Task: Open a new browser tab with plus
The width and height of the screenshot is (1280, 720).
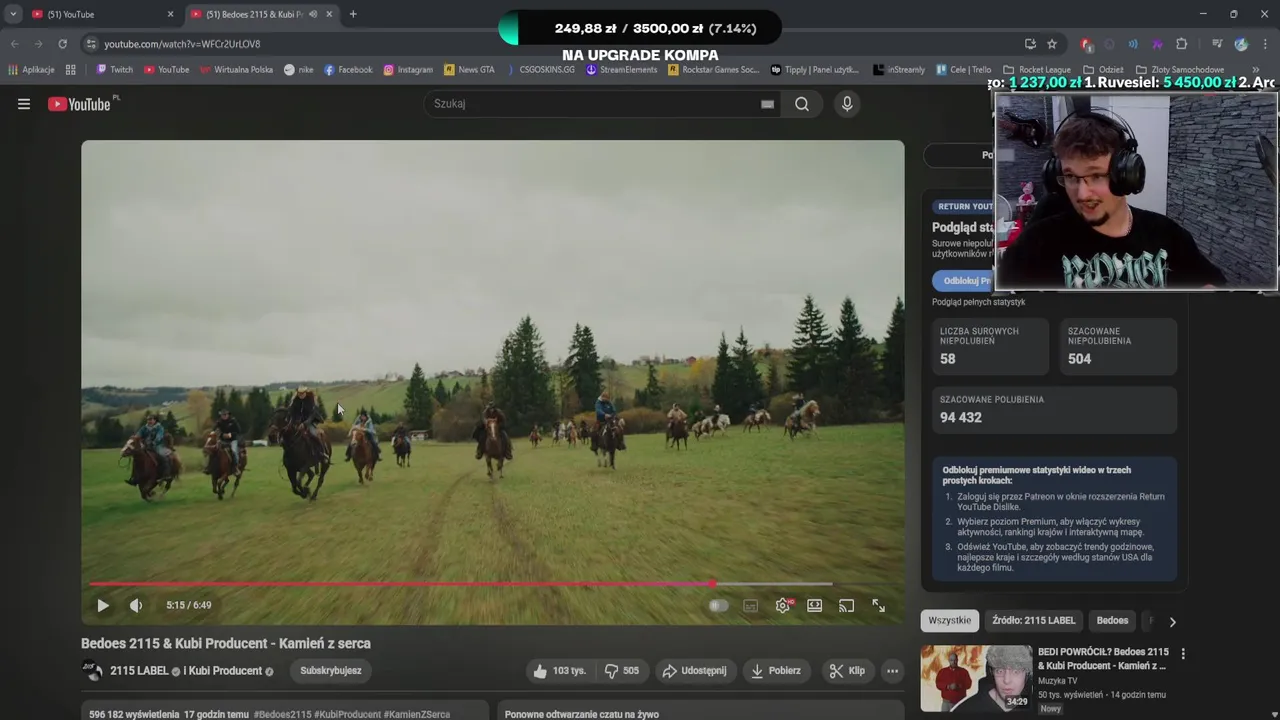Action: pos(353,14)
